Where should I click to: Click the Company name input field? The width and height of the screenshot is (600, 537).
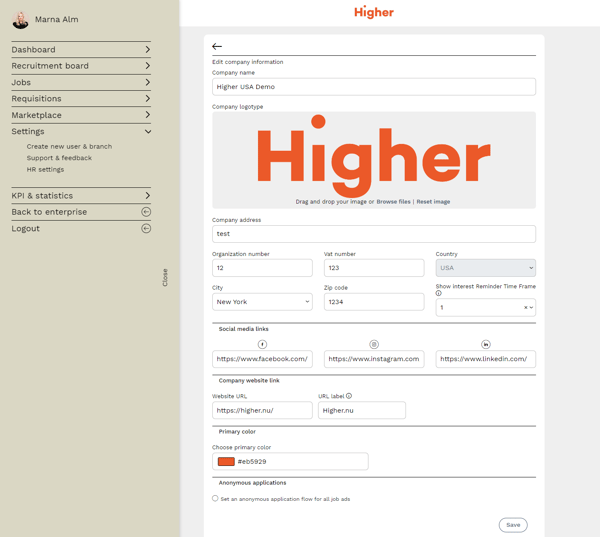[x=374, y=87]
